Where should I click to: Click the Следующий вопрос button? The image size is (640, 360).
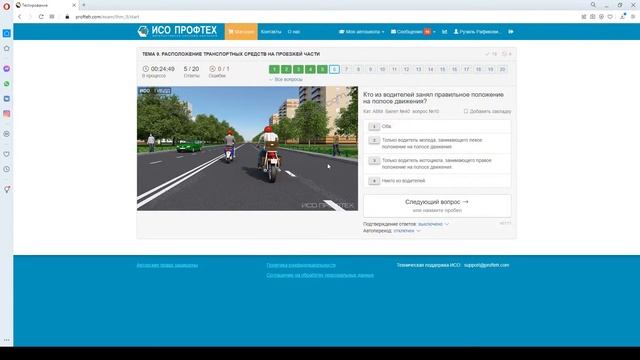pos(437,205)
